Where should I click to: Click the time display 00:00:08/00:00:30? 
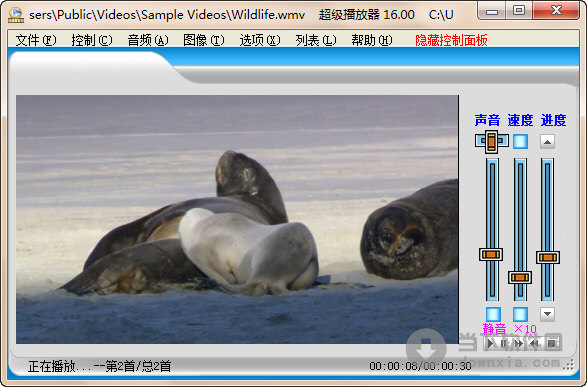pos(420,366)
